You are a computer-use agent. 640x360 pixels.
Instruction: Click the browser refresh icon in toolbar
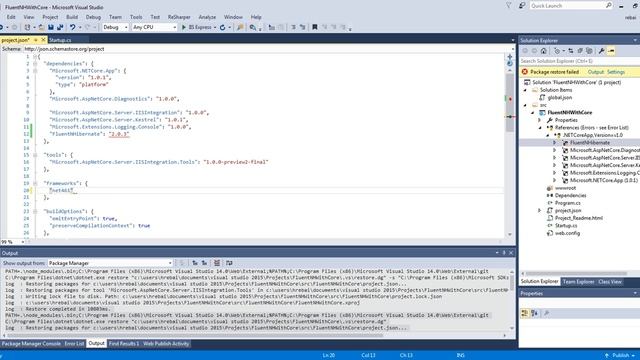222,27
